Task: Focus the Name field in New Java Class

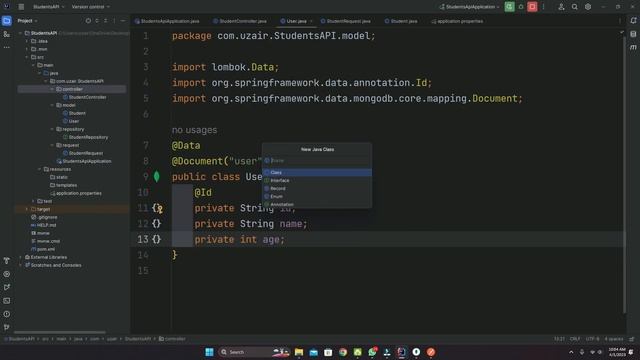Action: [x=317, y=161]
